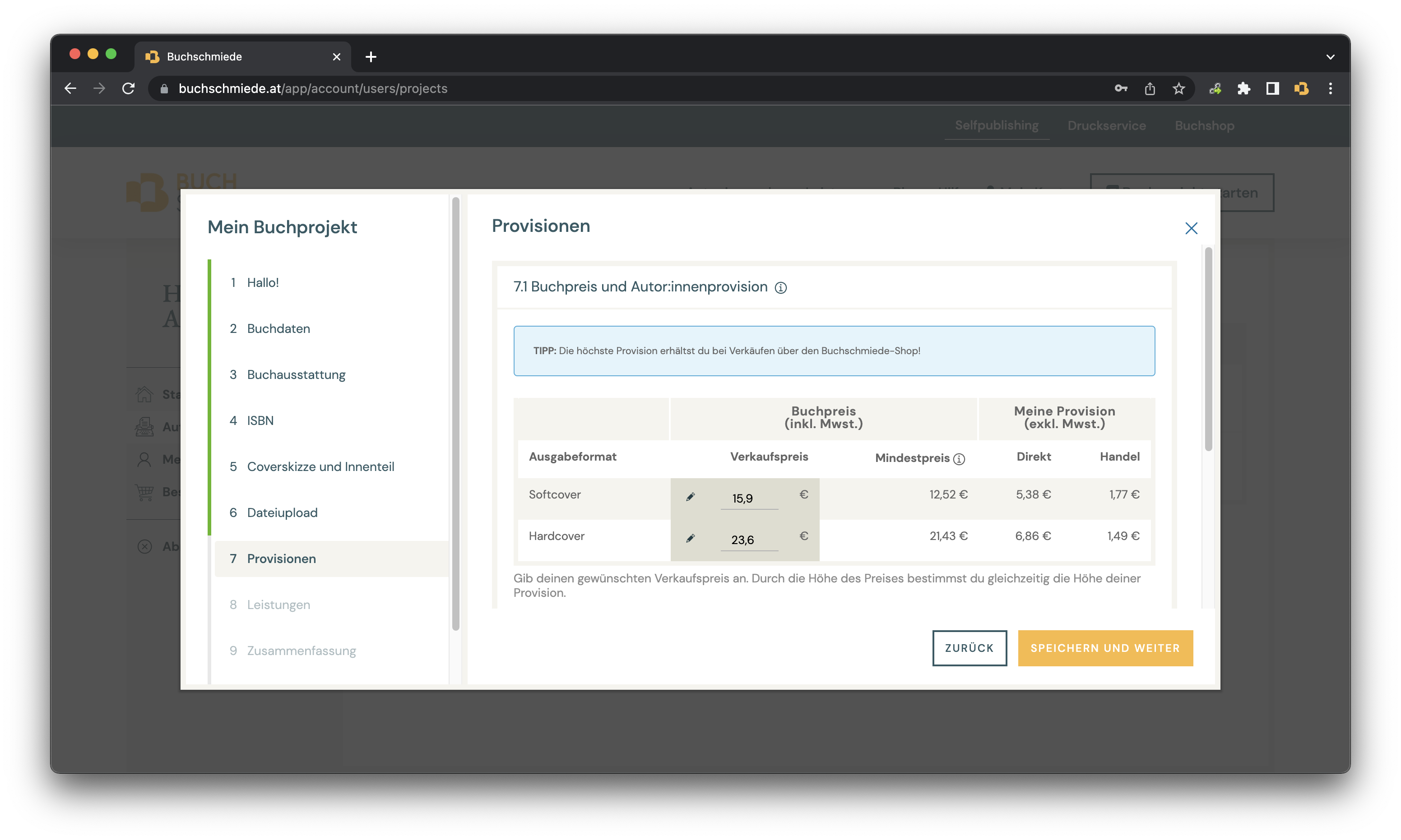Click the Mindestpreis info icon
This screenshot has height=840, width=1401.
click(x=959, y=459)
